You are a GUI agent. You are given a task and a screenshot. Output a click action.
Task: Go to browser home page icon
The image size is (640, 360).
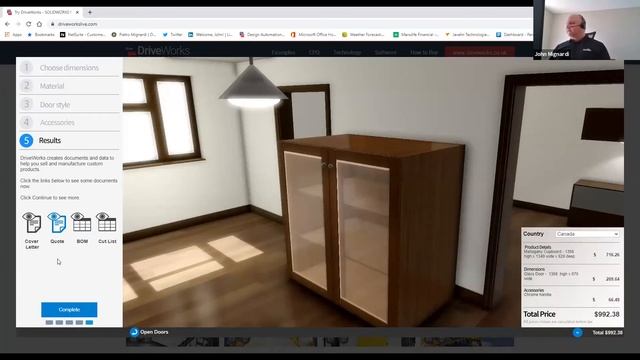39,24
